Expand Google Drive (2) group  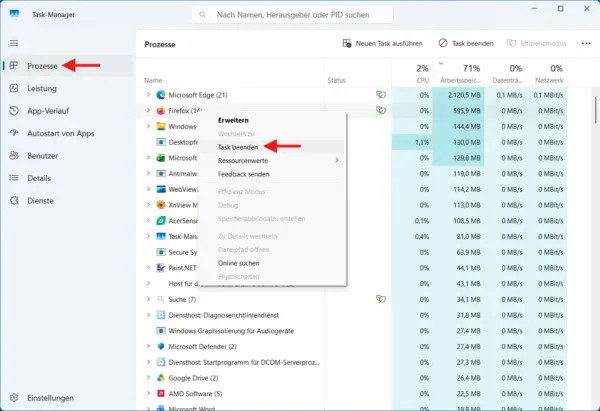click(x=148, y=377)
